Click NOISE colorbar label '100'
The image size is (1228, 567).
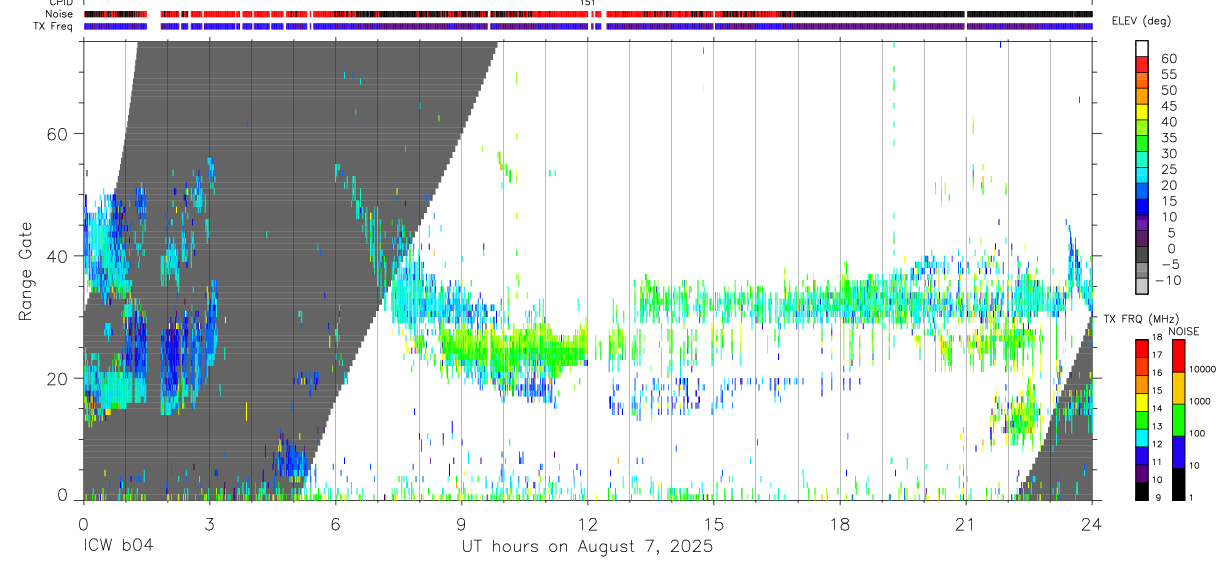(x=1196, y=434)
